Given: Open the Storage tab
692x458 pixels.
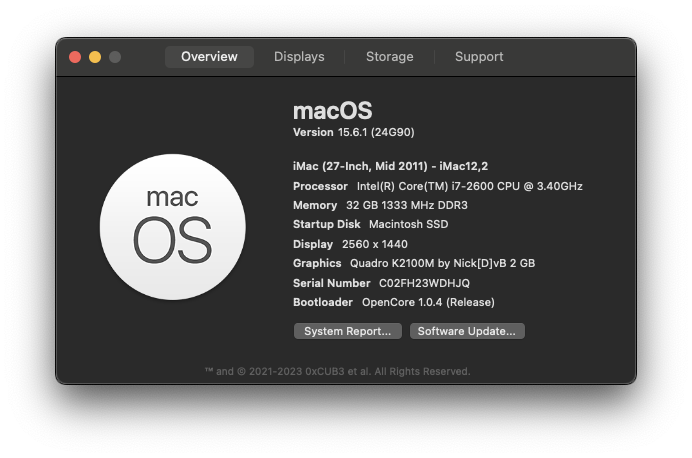Looking at the screenshot, I should tap(390, 57).
